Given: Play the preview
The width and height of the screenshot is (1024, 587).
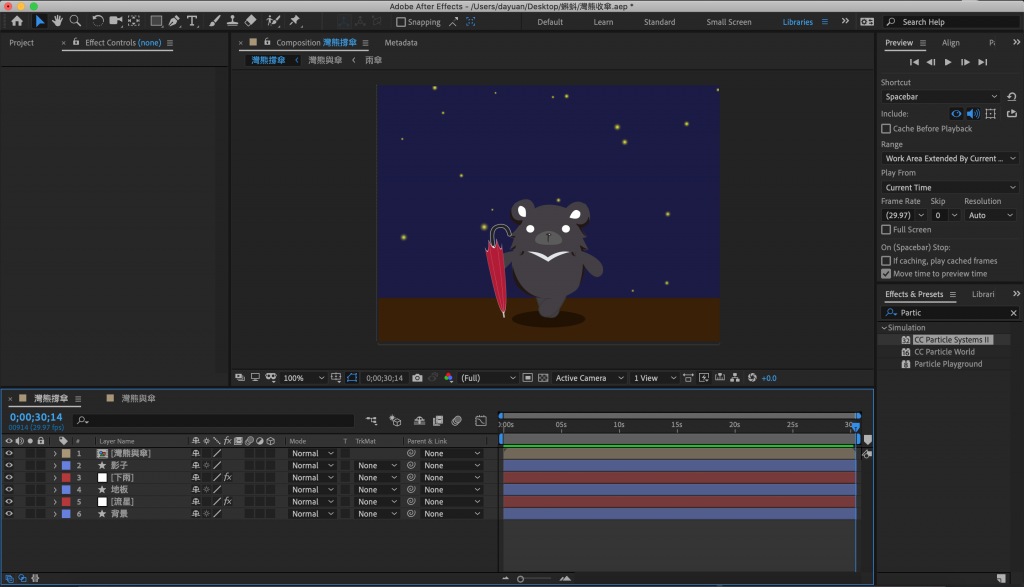Looking at the screenshot, I should click(948, 62).
